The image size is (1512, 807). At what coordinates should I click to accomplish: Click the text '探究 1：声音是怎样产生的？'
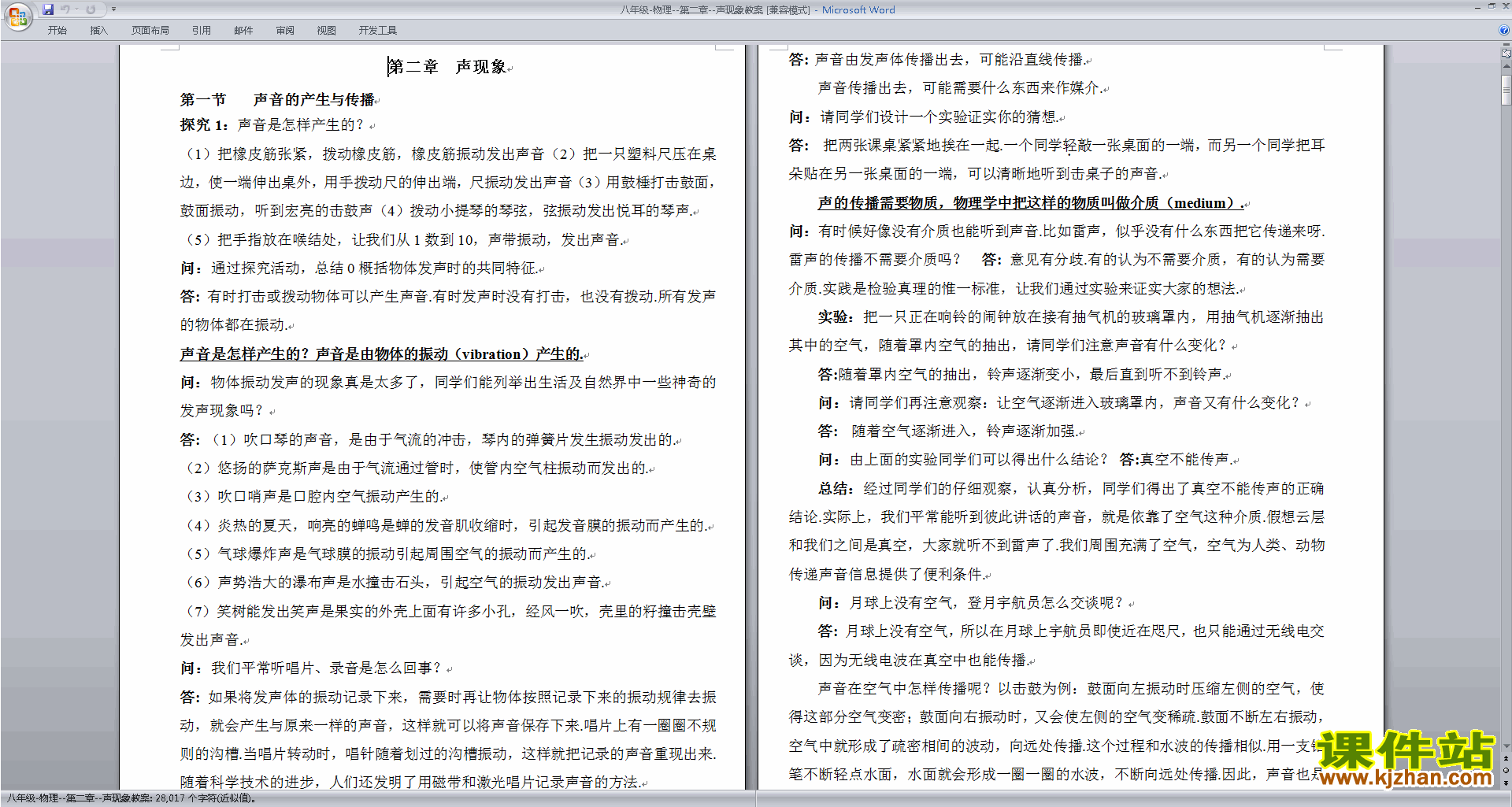coord(272,124)
